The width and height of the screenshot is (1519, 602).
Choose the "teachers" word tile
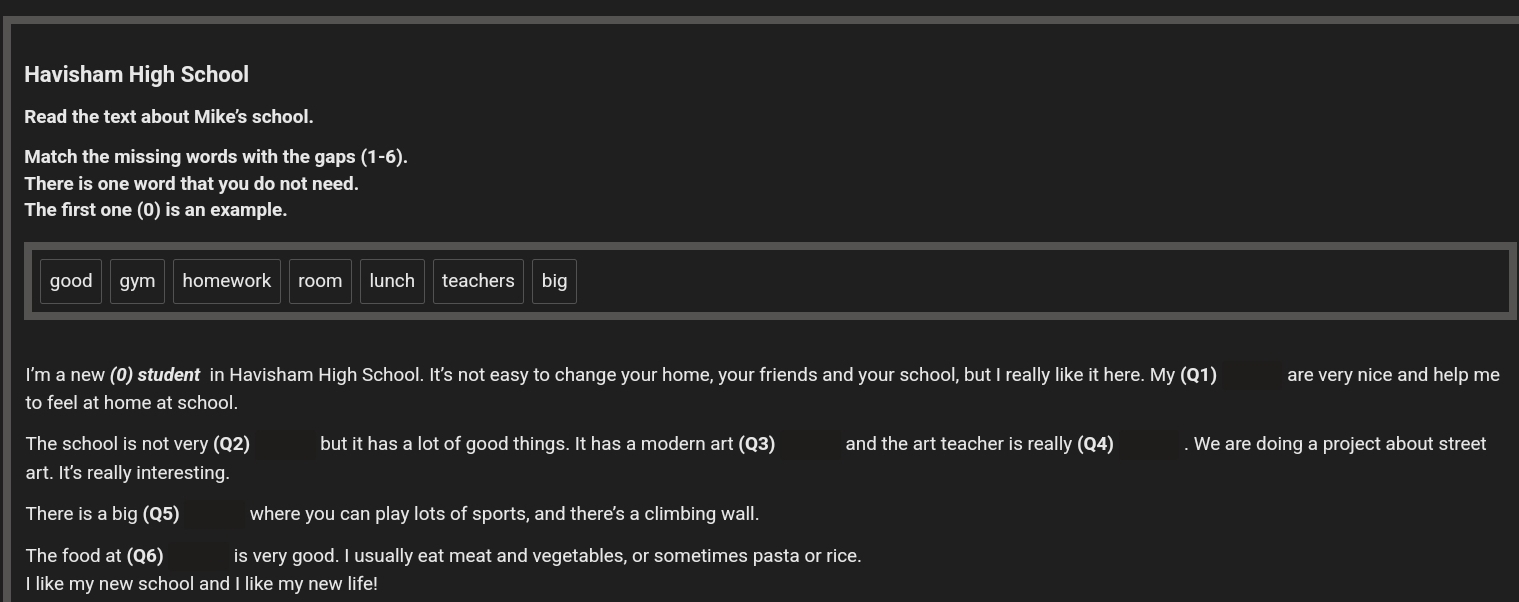point(478,281)
